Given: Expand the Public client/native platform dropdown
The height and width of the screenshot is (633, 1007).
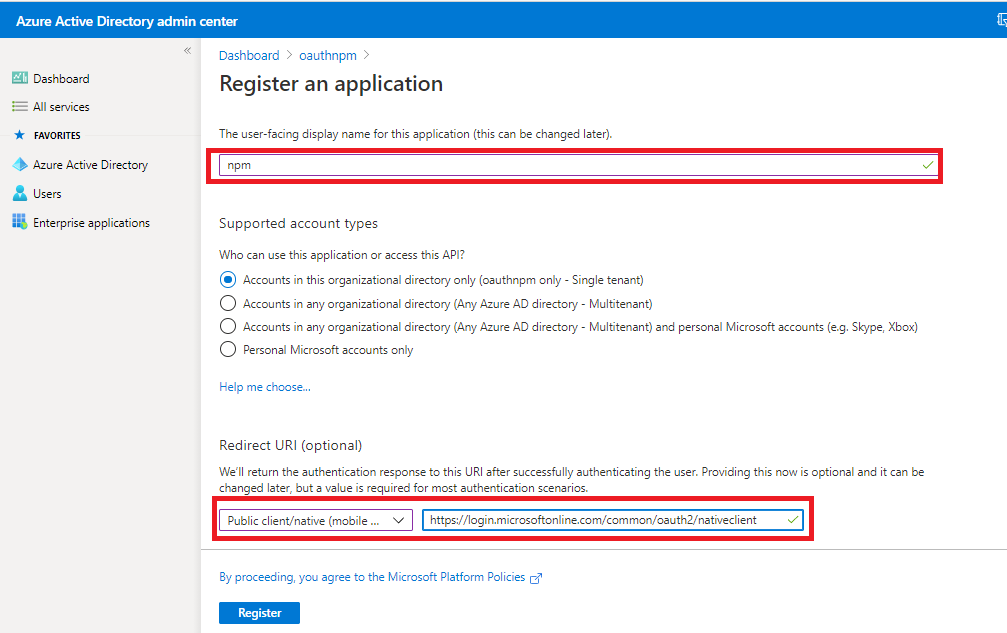Looking at the screenshot, I should tap(315, 520).
